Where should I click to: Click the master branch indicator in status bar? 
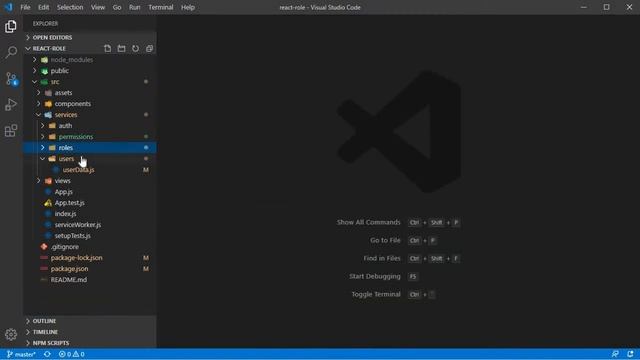21,354
